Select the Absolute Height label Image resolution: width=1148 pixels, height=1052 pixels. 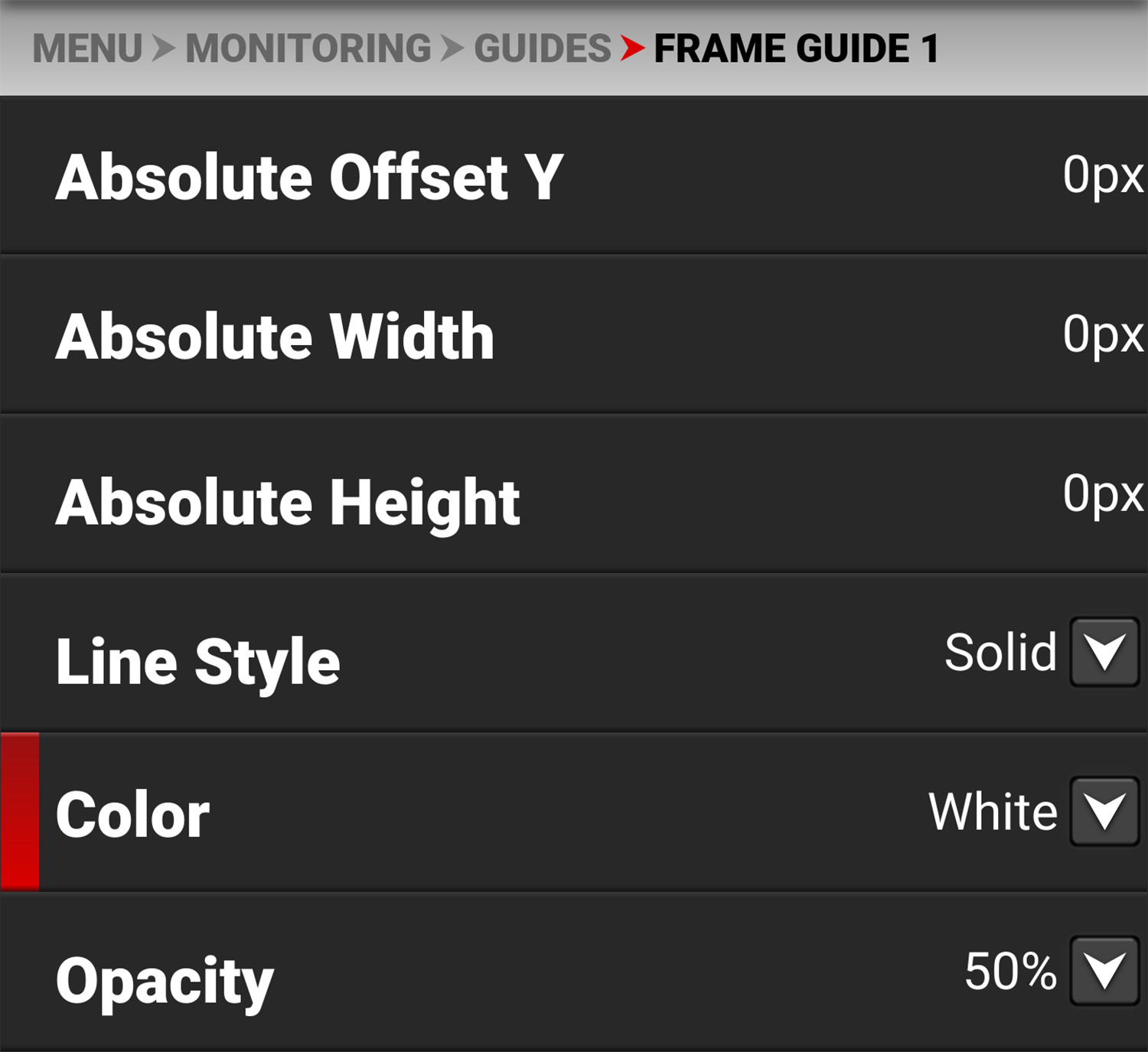click(288, 503)
